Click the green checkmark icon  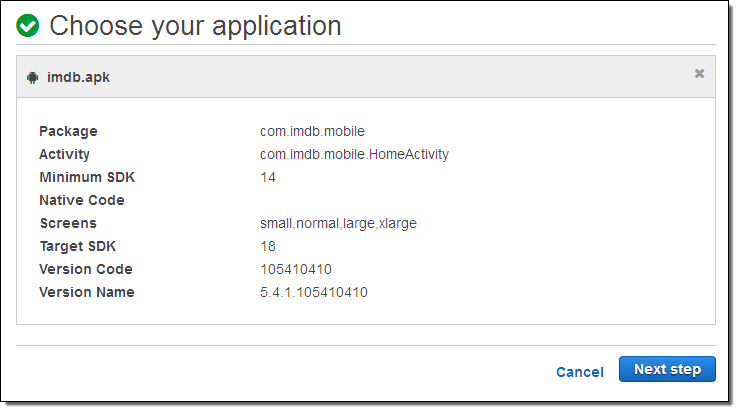coord(28,26)
